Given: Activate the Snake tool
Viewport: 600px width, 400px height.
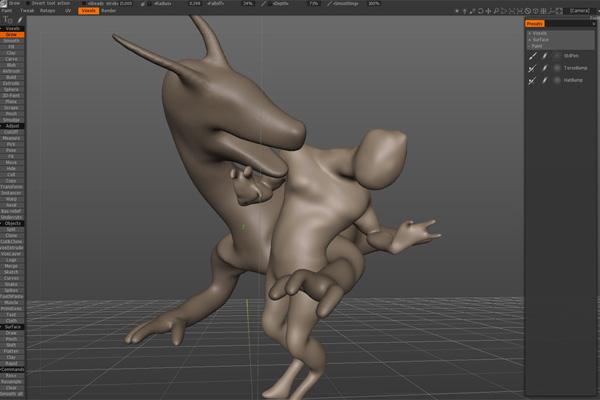Looking at the screenshot, I should tap(11, 284).
